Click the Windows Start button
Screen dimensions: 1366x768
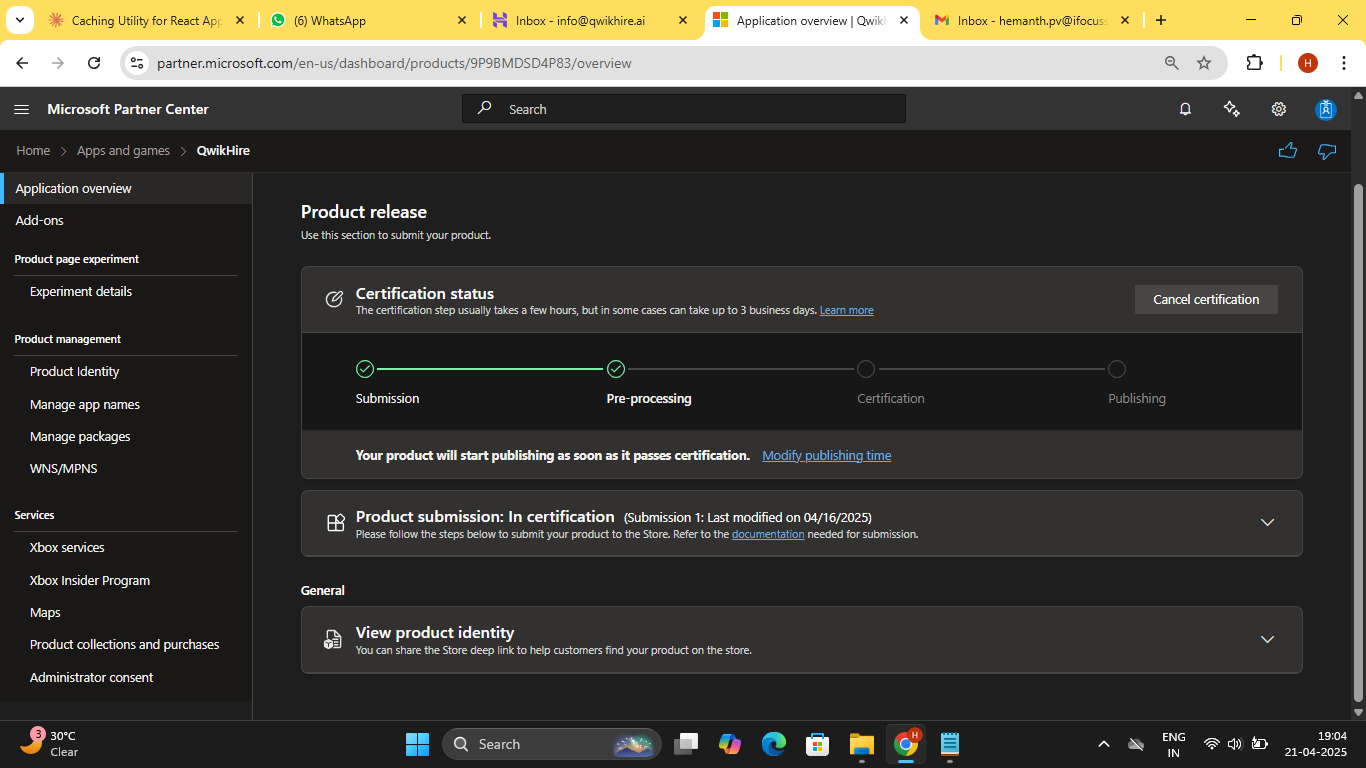tap(417, 744)
